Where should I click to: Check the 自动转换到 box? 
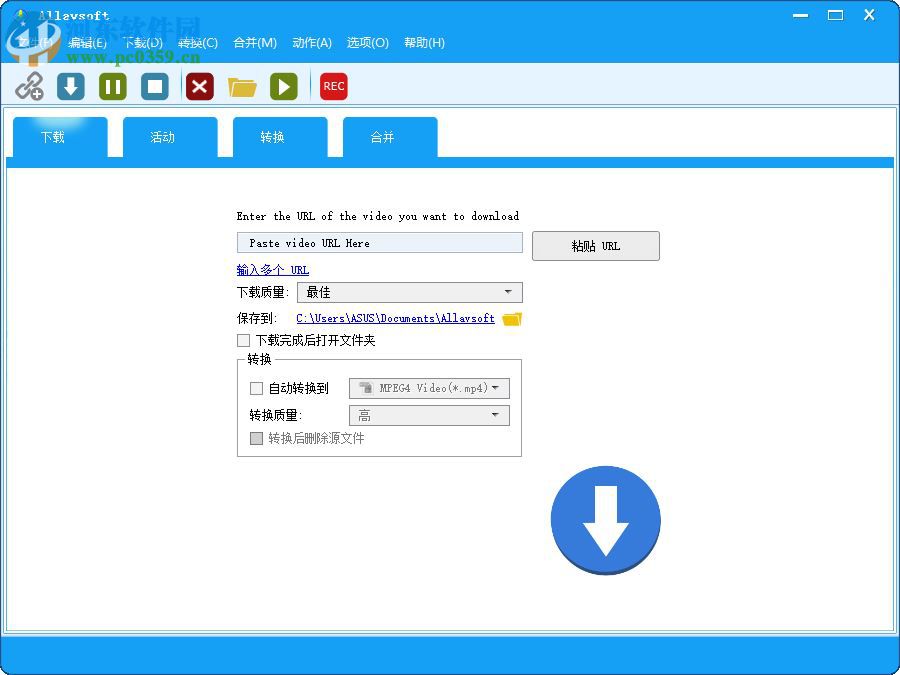(x=256, y=388)
